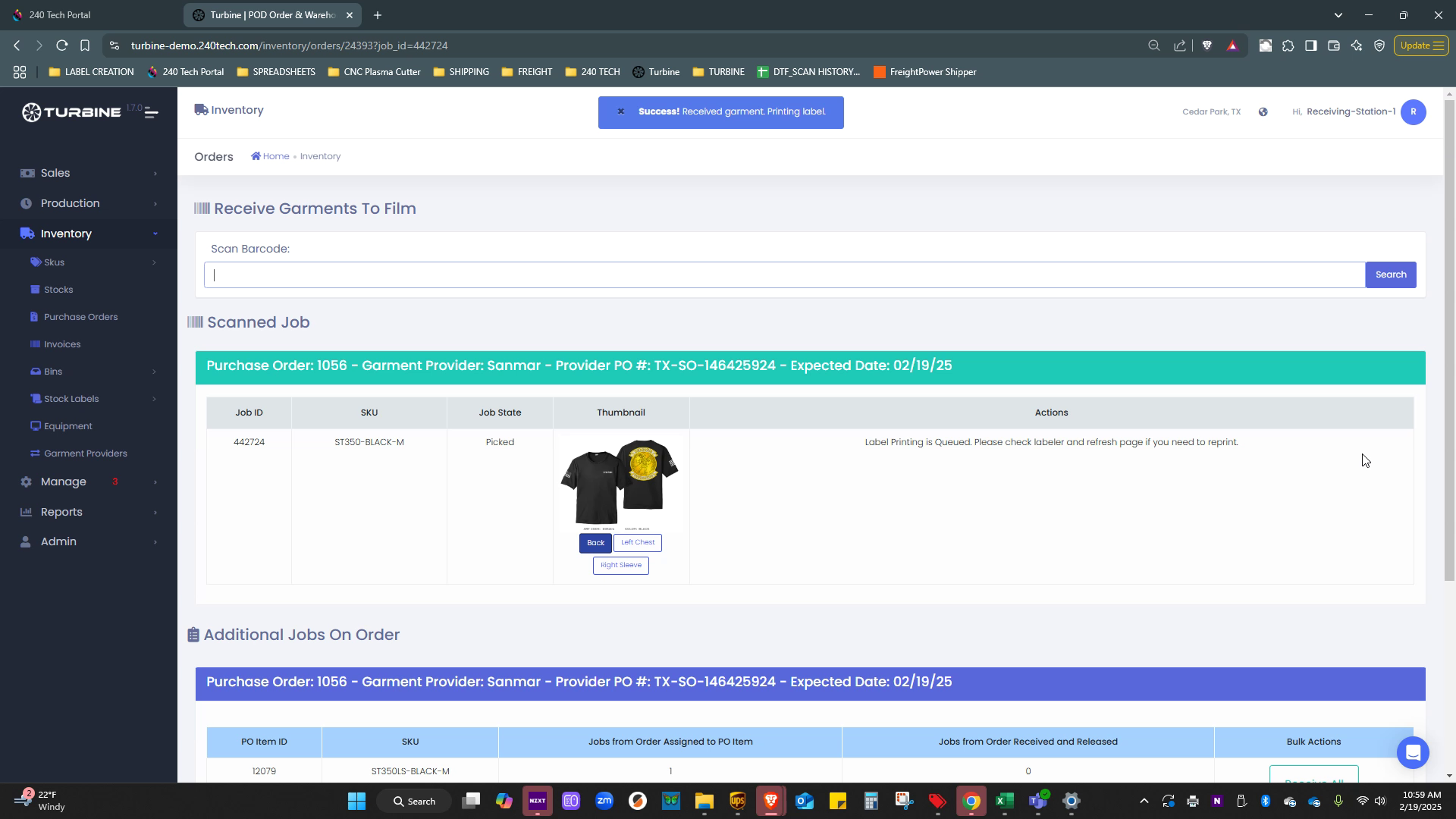The width and height of the screenshot is (1456, 819).
Task: Open the Garment Providers sidebar item
Action: point(85,453)
